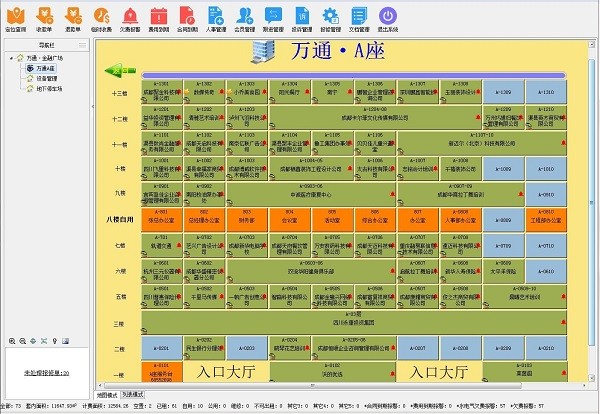Select vacant room A-0710
This screenshot has width=600, height=414.
(546, 246)
